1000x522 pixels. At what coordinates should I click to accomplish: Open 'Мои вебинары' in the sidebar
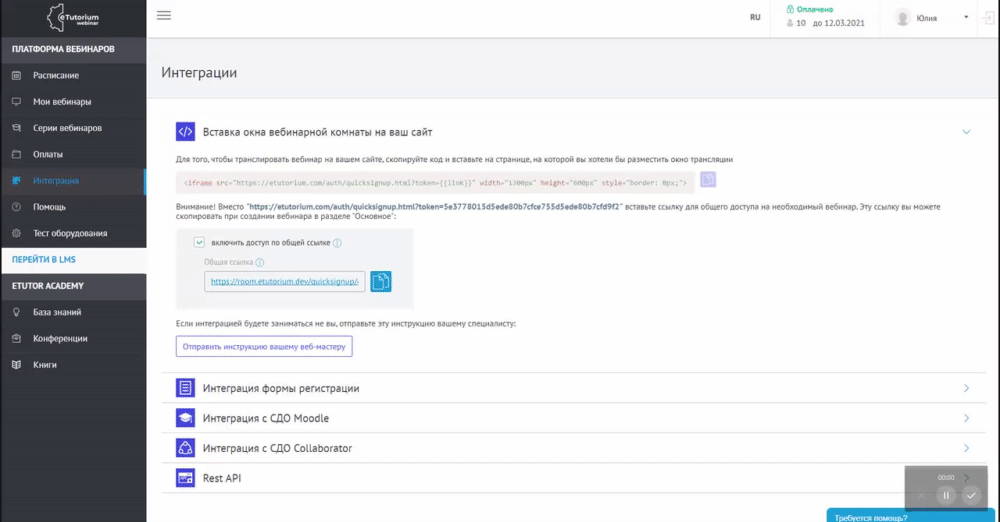click(61, 102)
